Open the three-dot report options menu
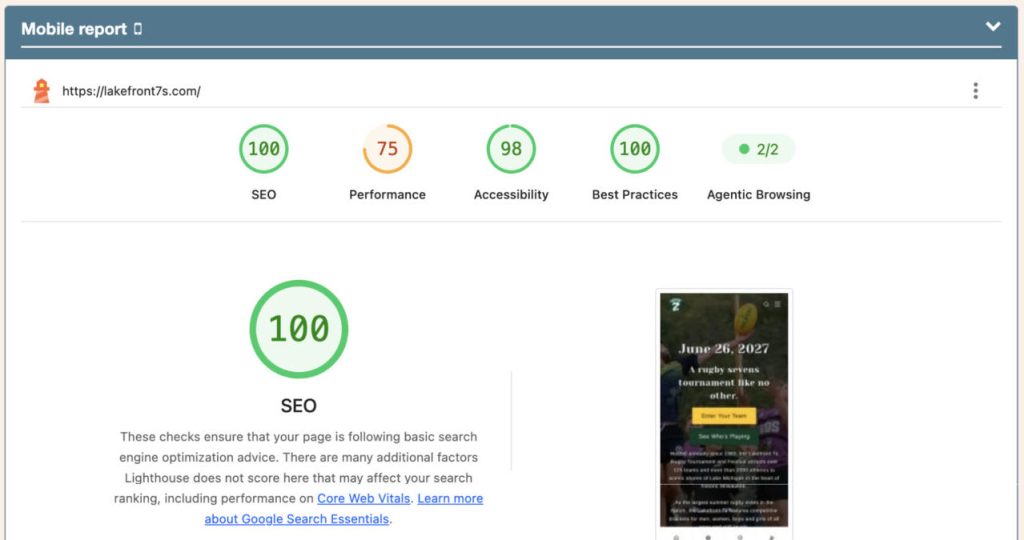Image resolution: width=1024 pixels, height=540 pixels. 975,91
